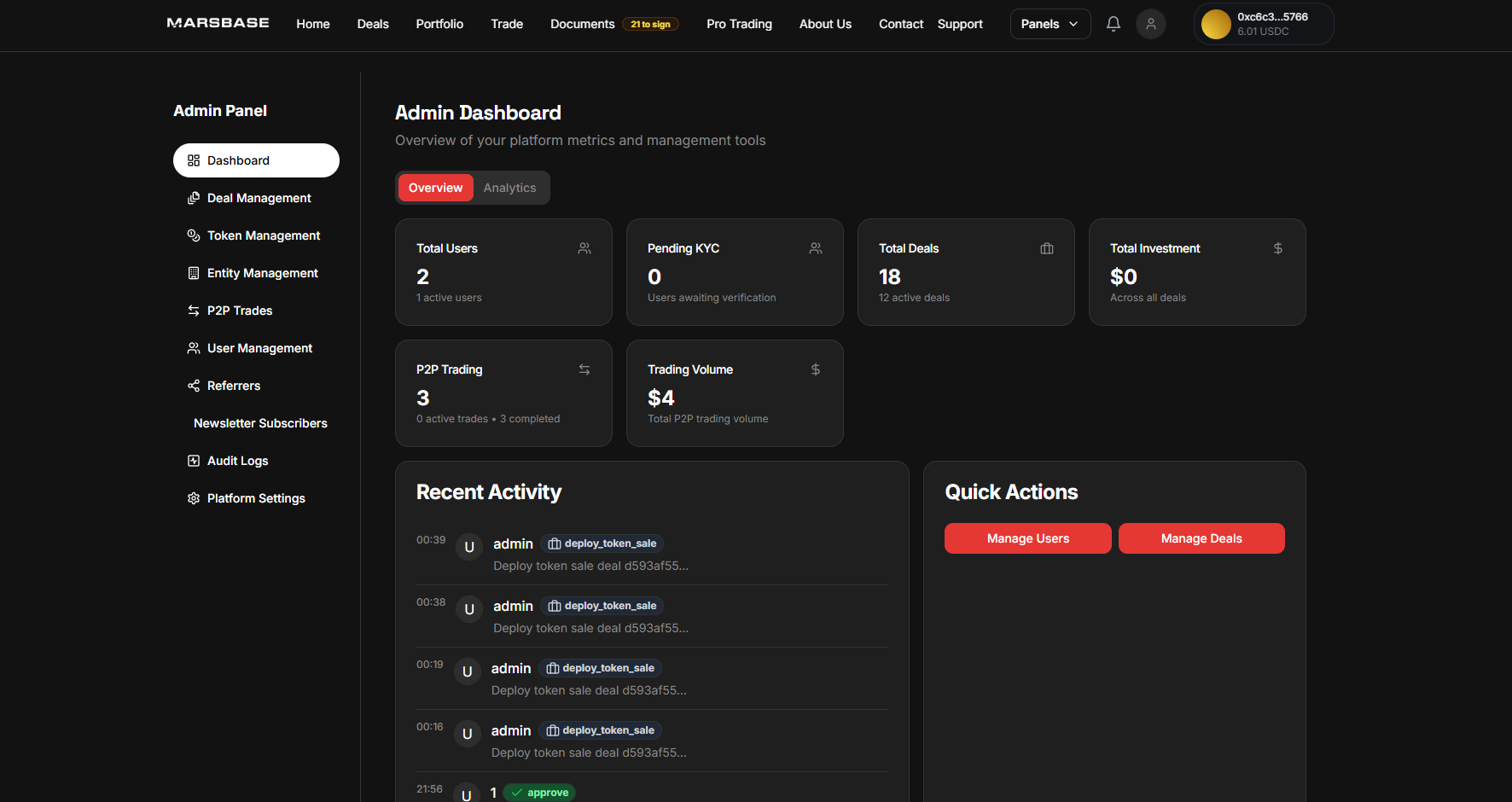
Task: Click the Platform Settings gear icon
Action: (x=194, y=498)
